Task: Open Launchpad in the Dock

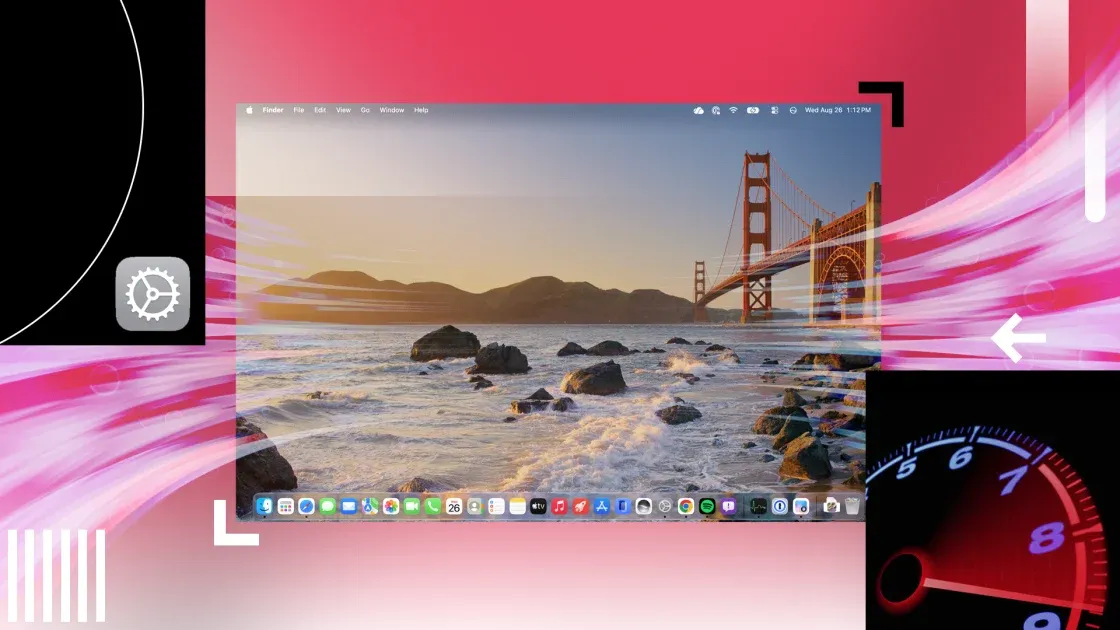Action: (285, 506)
